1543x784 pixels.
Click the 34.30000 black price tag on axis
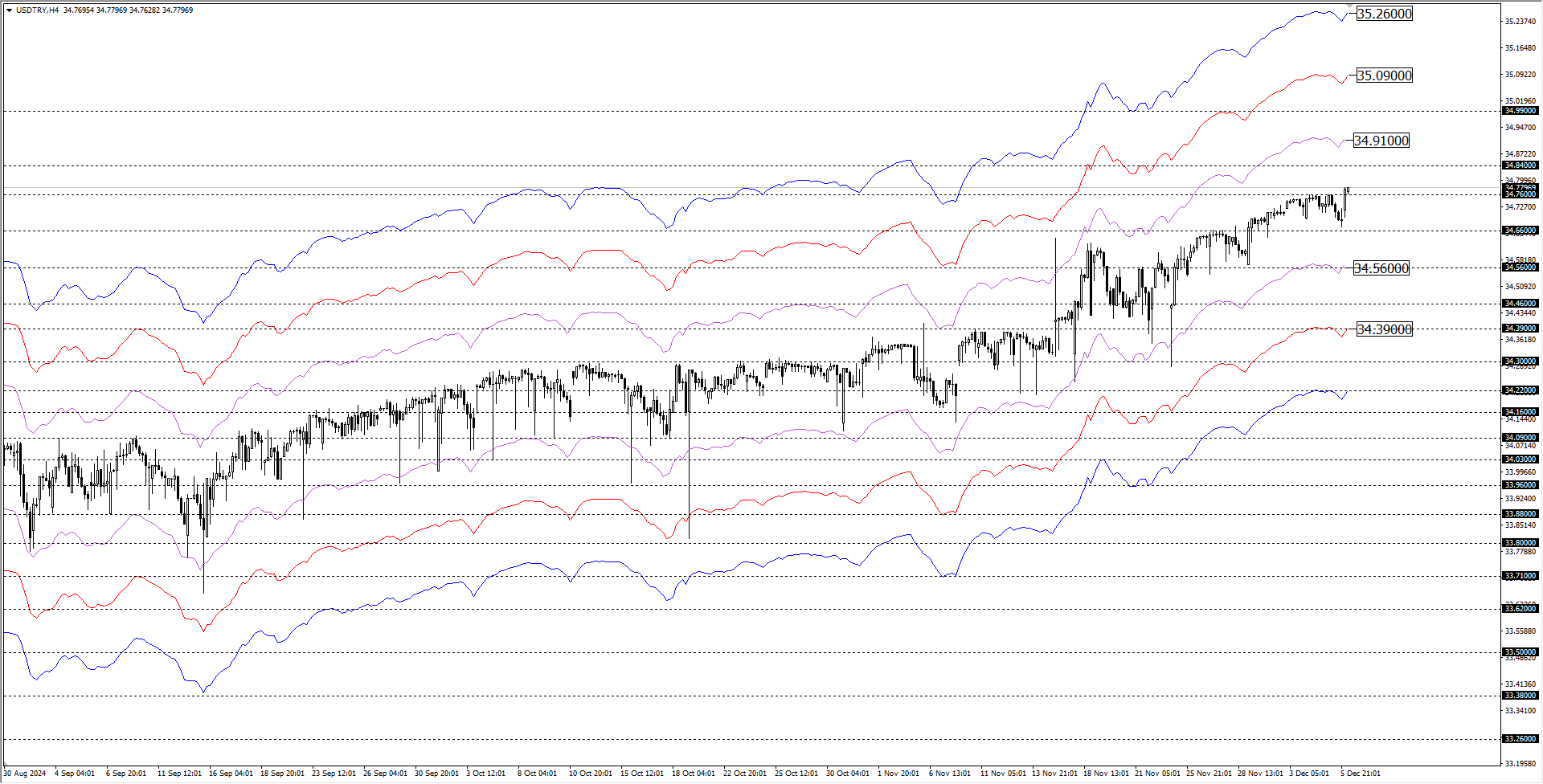pyautogui.click(x=1520, y=361)
